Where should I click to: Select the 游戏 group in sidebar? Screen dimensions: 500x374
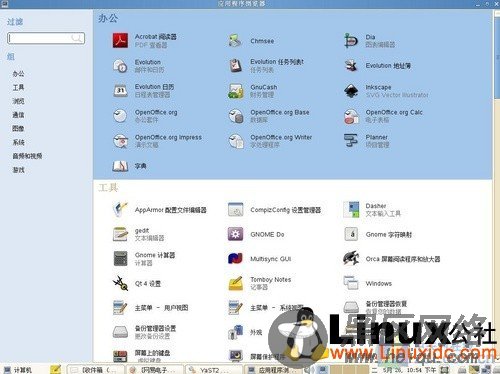tap(18, 170)
